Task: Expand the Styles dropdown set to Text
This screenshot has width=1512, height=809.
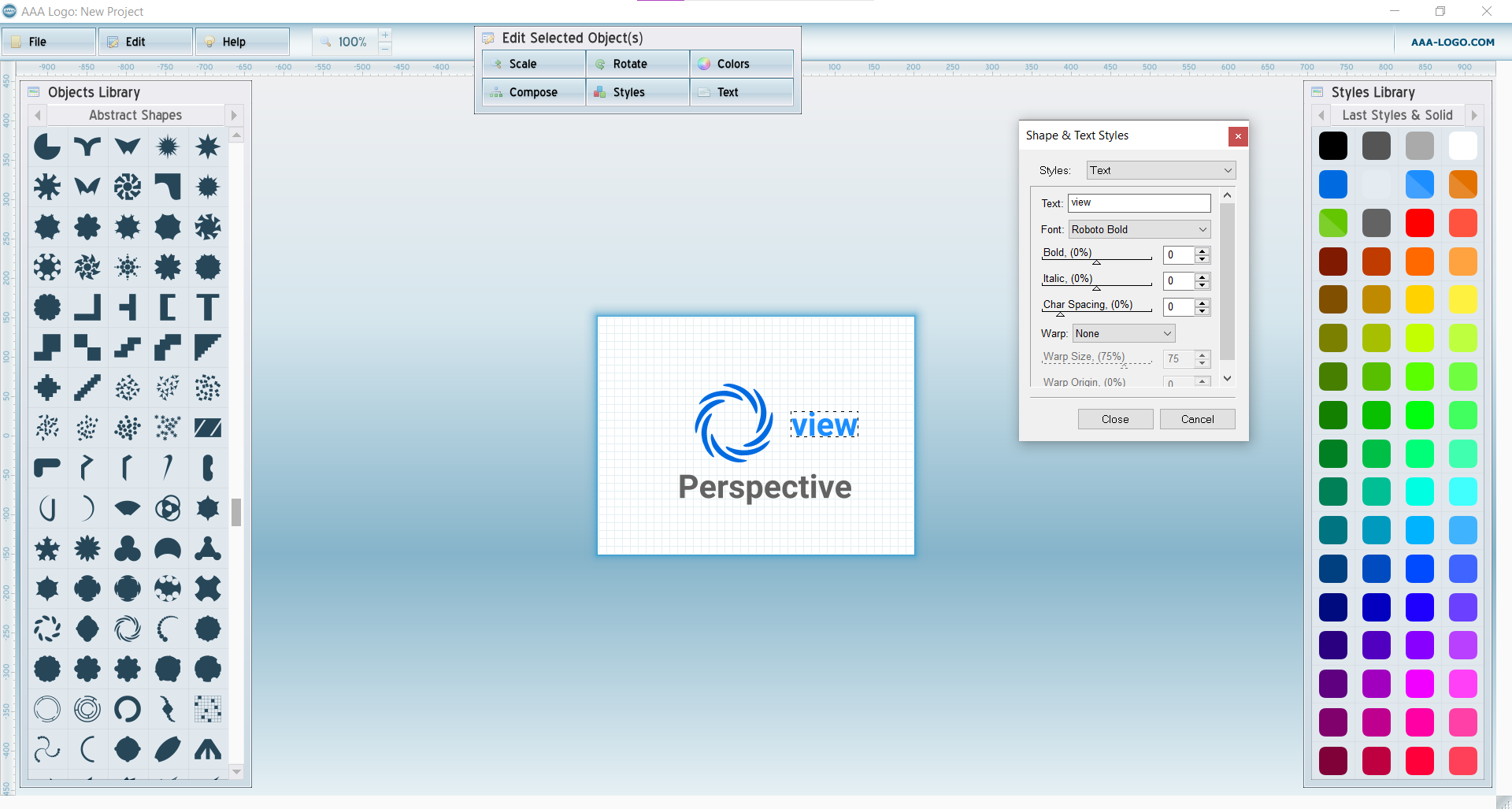Action: [1161, 170]
